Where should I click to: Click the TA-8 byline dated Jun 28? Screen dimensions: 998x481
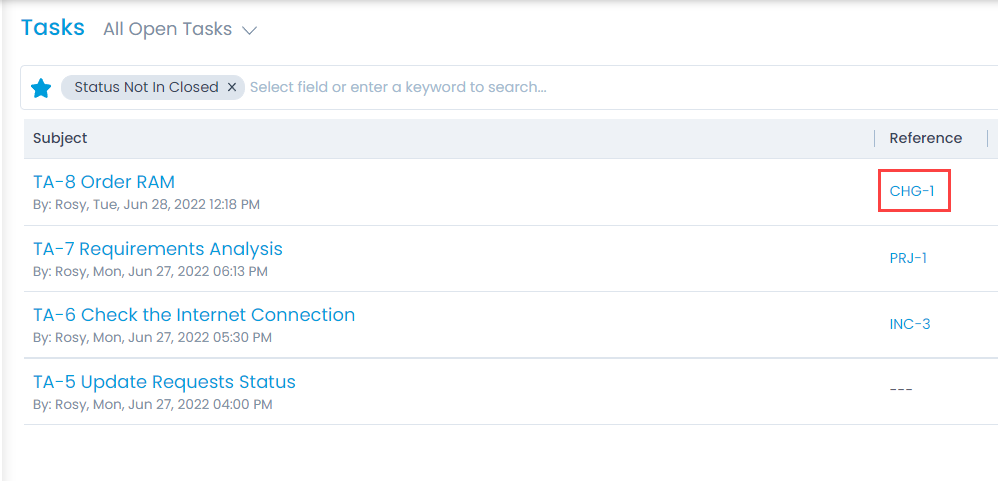point(146,204)
